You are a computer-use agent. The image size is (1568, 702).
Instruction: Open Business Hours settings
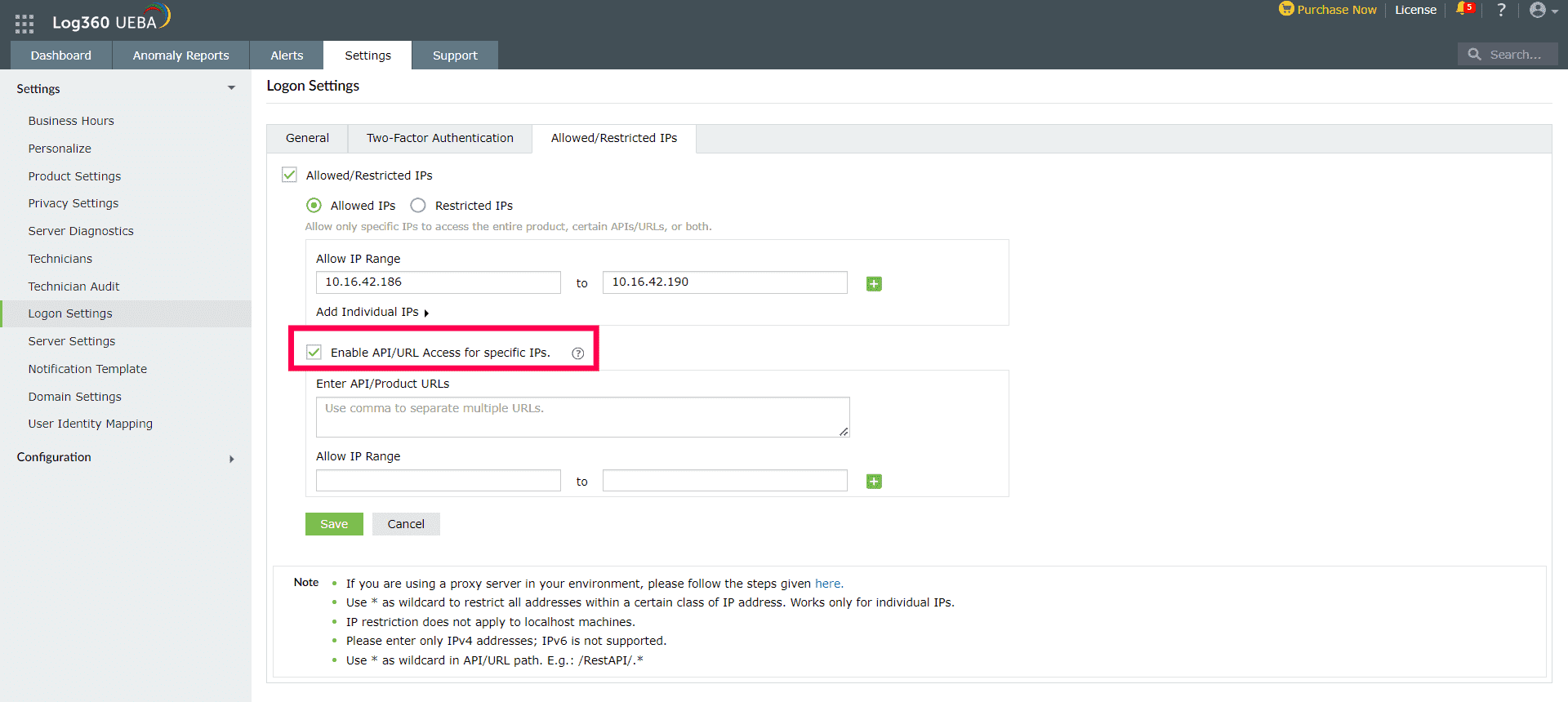71,121
